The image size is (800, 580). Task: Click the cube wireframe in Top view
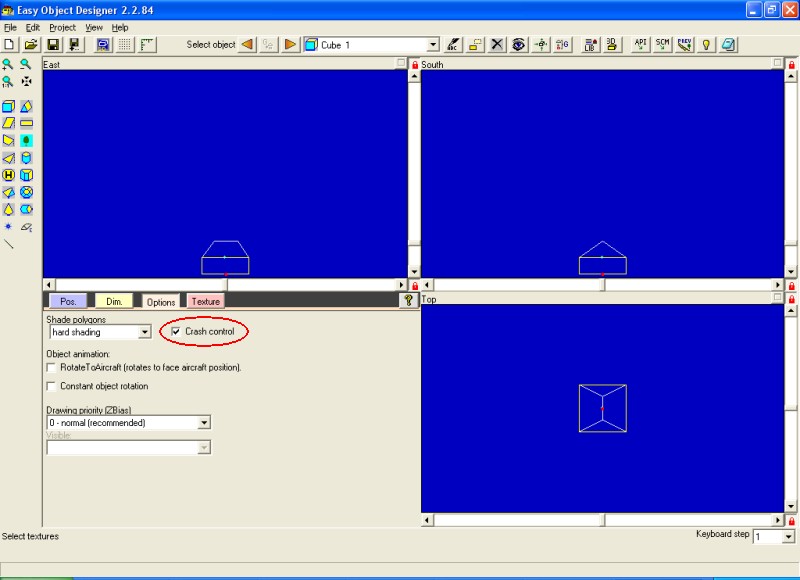(x=603, y=408)
